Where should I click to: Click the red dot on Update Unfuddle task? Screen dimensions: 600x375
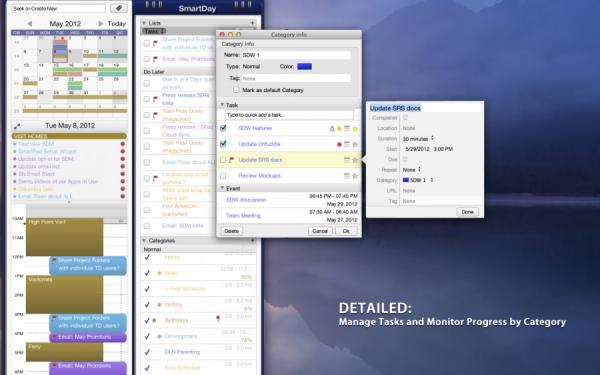click(339, 145)
